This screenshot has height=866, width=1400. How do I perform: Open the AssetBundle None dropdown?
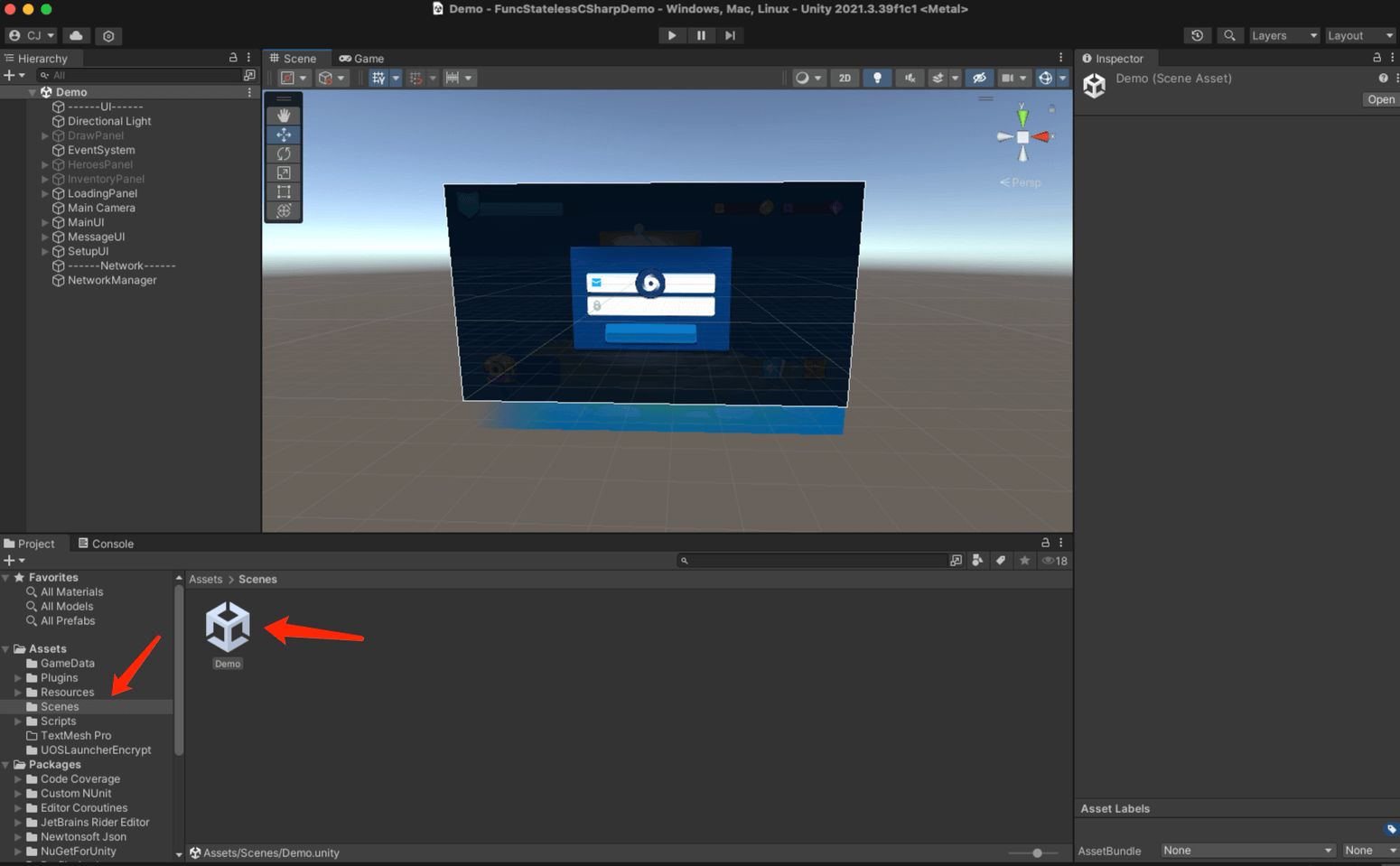(1246, 851)
